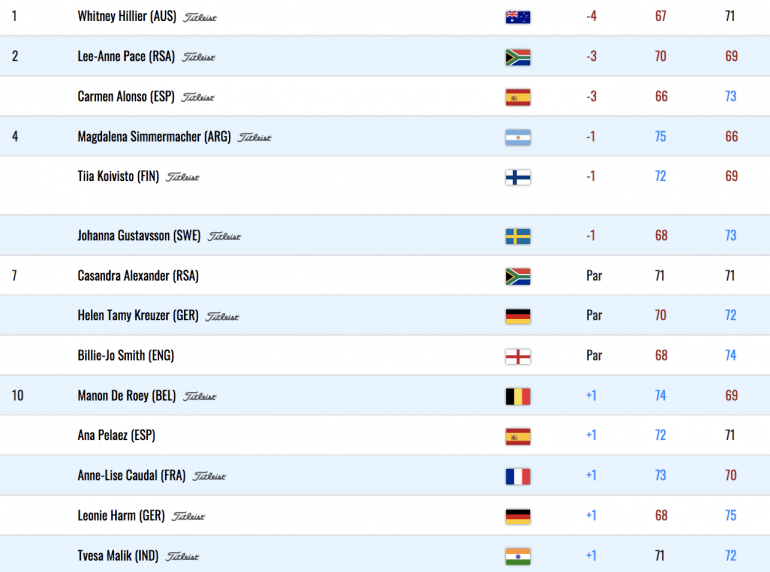
Task: Open Helen Tamy Kreuzer (GER) entry
Action: click(138, 315)
